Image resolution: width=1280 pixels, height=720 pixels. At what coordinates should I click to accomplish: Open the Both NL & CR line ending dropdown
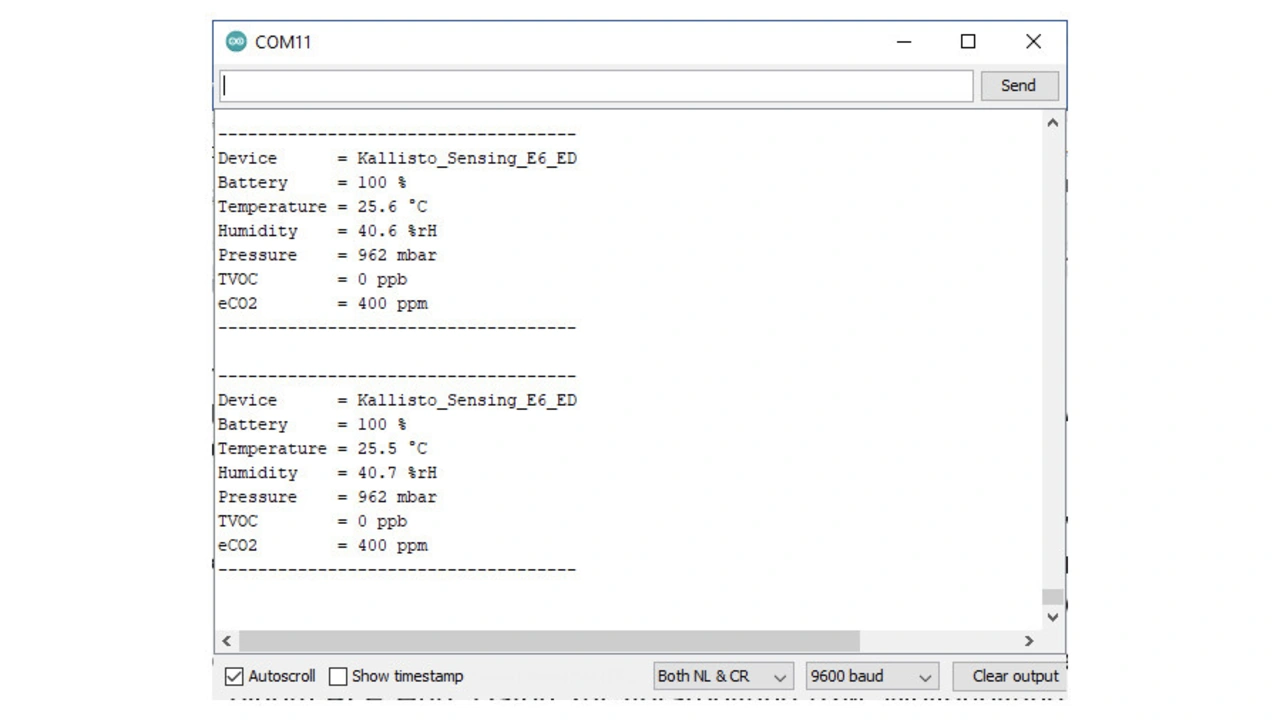click(x=723, y=677)
